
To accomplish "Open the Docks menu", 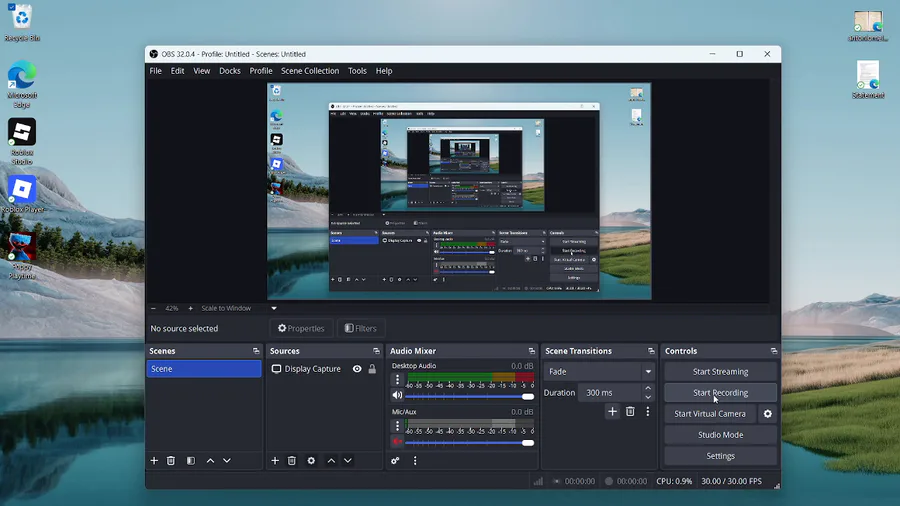I will pos(230,71).
